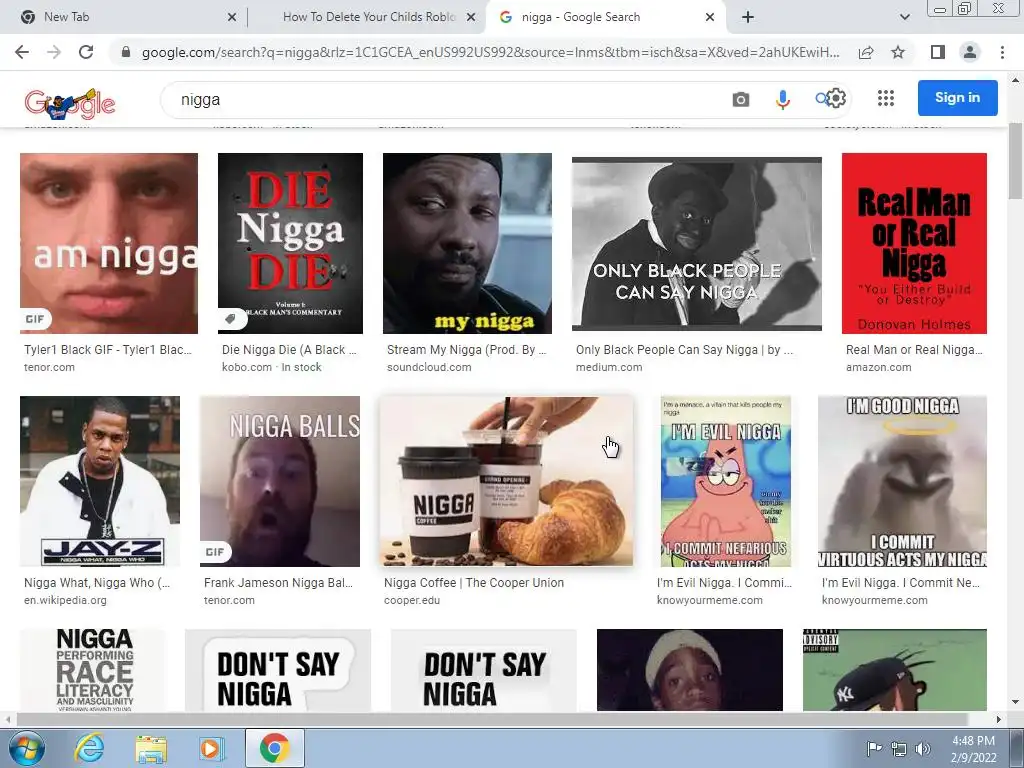
Task: Click the browser forward arrow
Action: click(x=54, y=52)
